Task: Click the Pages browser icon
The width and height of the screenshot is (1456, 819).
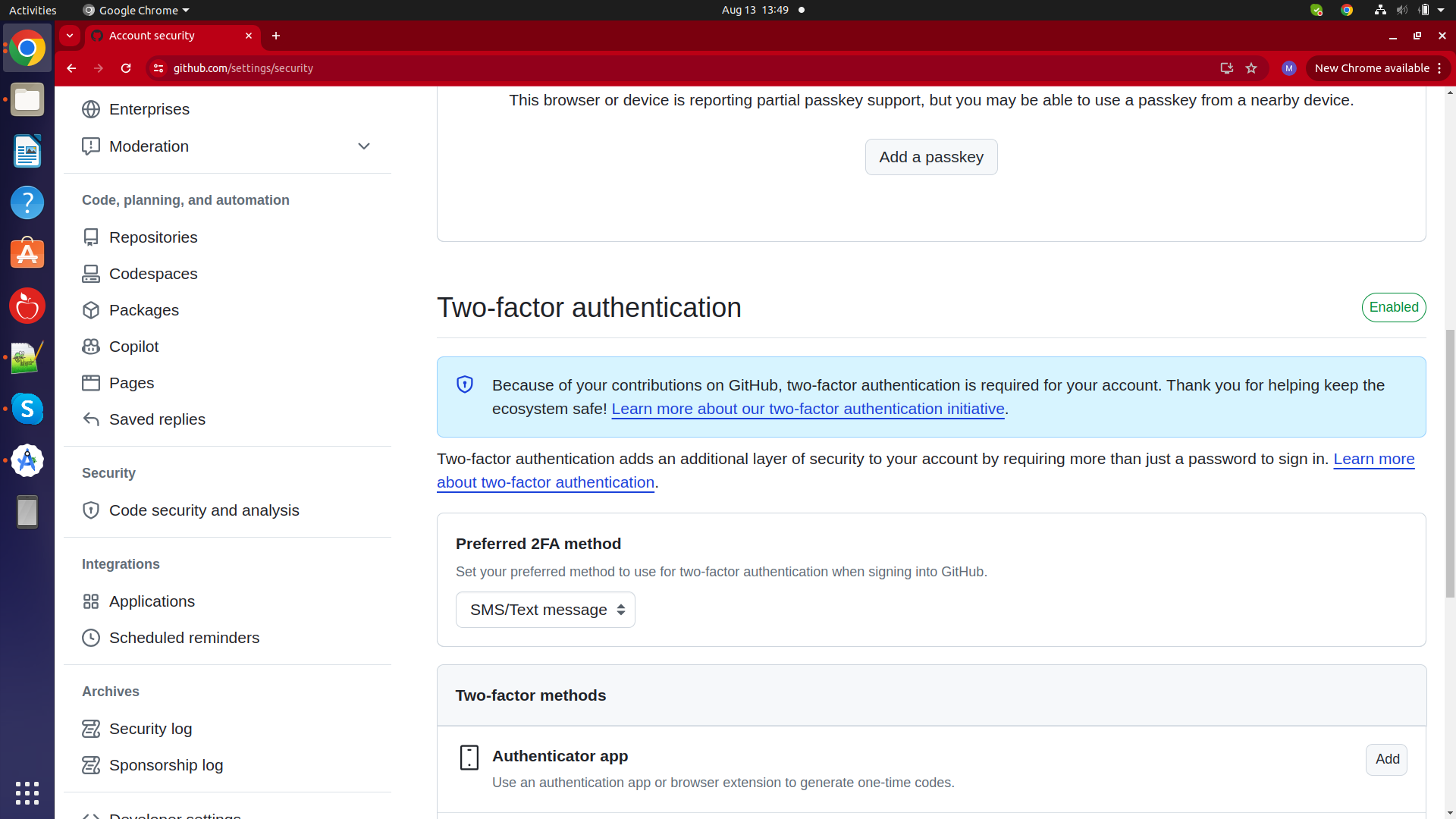Action: click(91, 383)
